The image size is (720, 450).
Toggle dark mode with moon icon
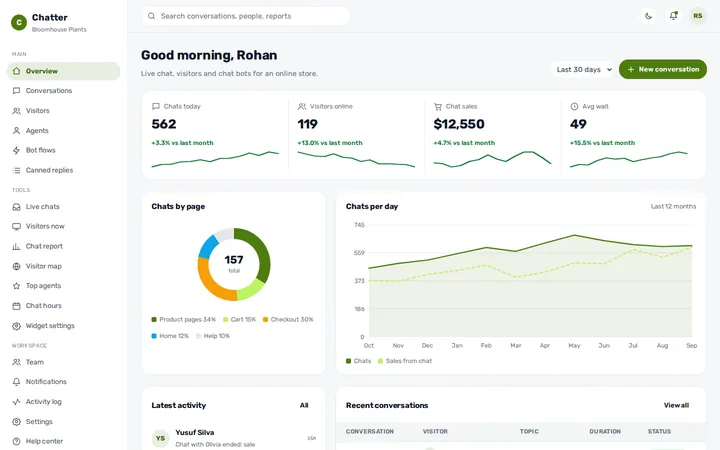[648, 16]
